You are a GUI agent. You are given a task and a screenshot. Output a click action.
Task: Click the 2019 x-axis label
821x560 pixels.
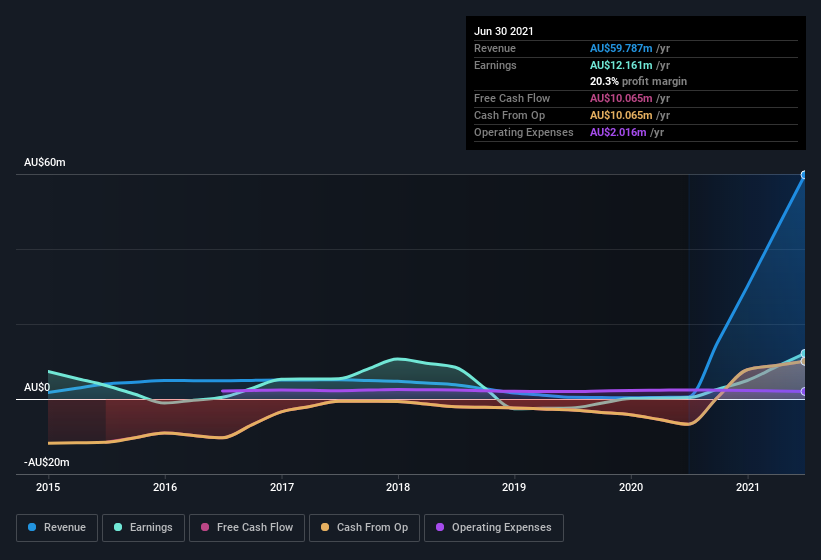(514, 487)
